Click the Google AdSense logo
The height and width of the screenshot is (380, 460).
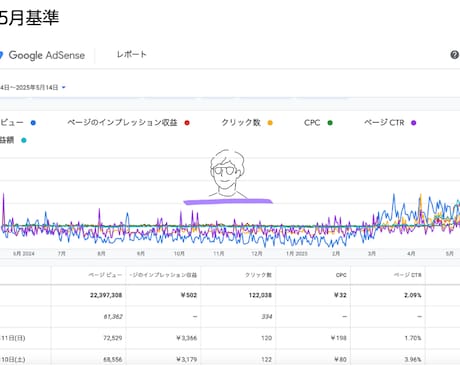coord(42,55)
